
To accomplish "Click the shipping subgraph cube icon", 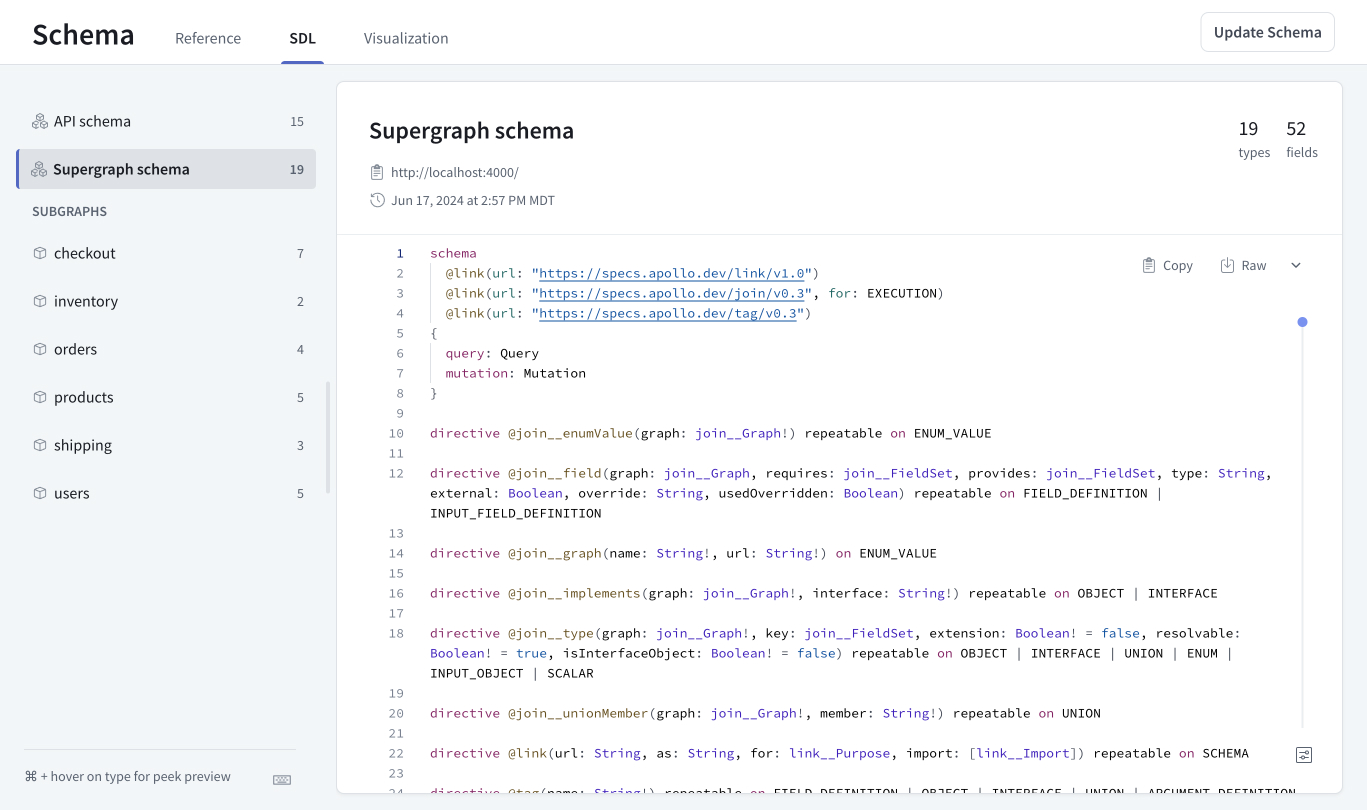I will tap(40, 445).
